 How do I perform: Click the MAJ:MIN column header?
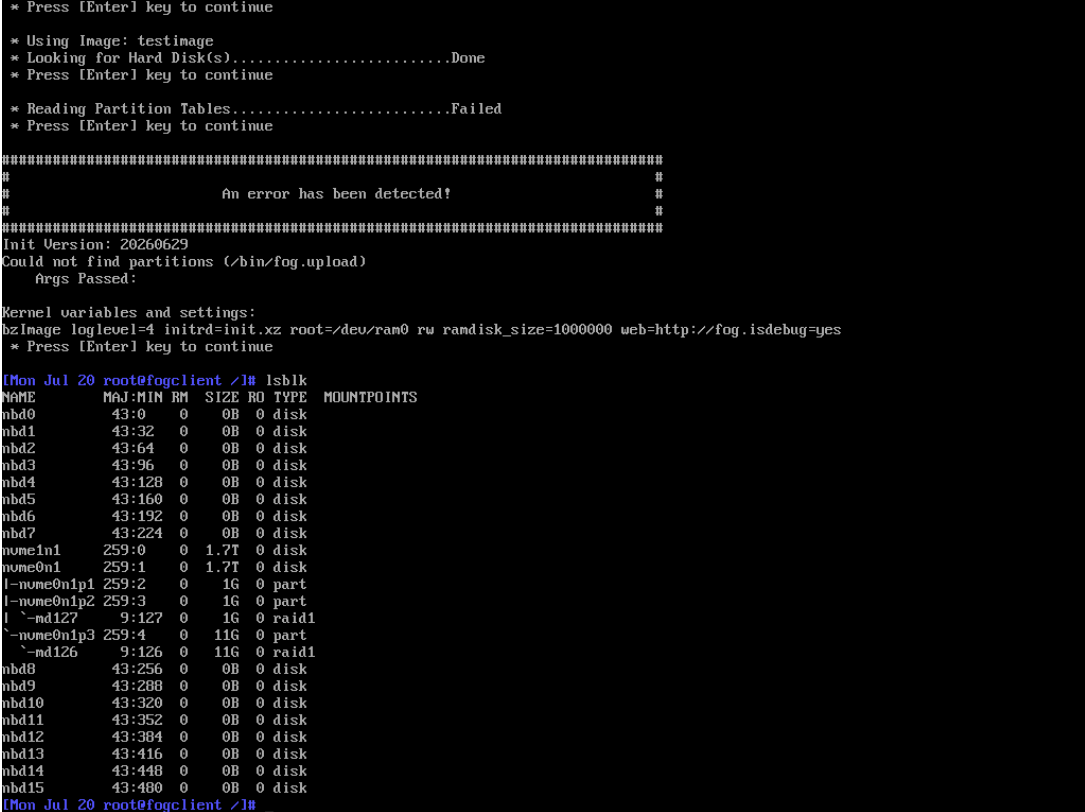coord(133,397)
